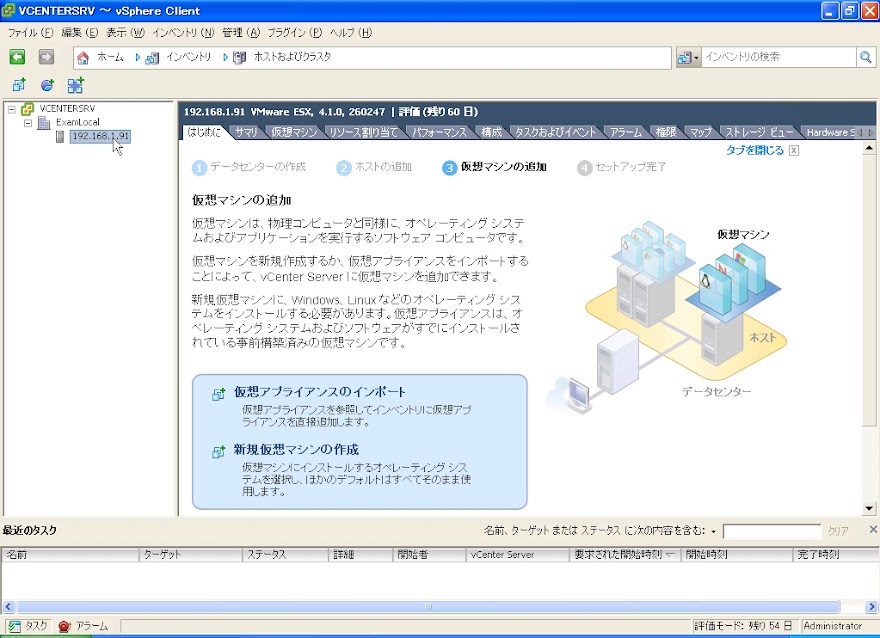Expand the arrow after ホーム breadcrumb
Screen dimensions: 880x638
point(138,57)
